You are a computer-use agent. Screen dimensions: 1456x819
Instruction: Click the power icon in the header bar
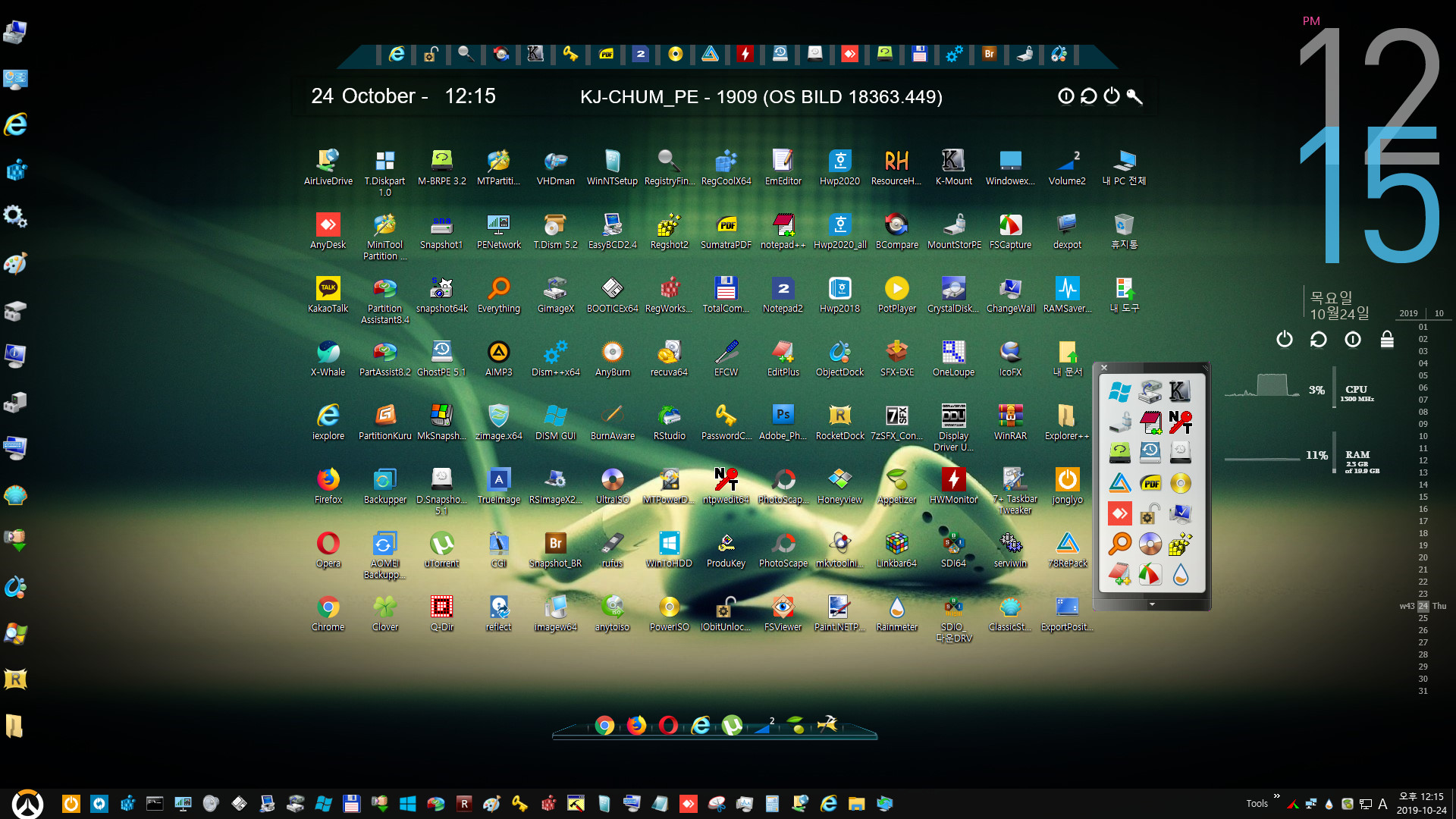coord(1112,96)
